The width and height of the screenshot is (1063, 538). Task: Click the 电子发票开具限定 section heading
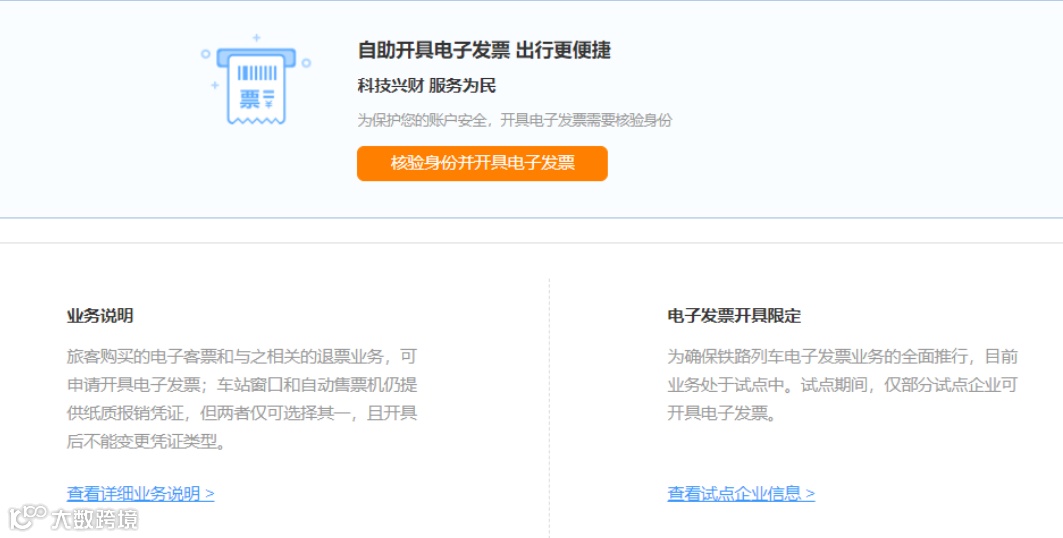[734, 316]
